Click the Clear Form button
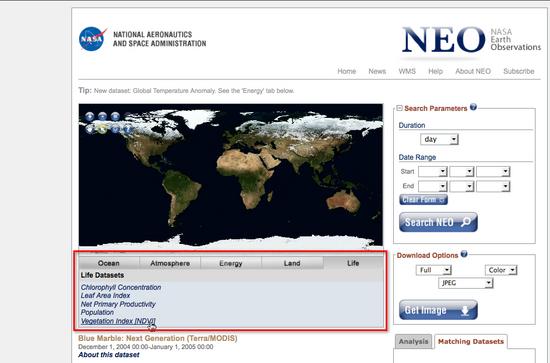 click(423, 200)
